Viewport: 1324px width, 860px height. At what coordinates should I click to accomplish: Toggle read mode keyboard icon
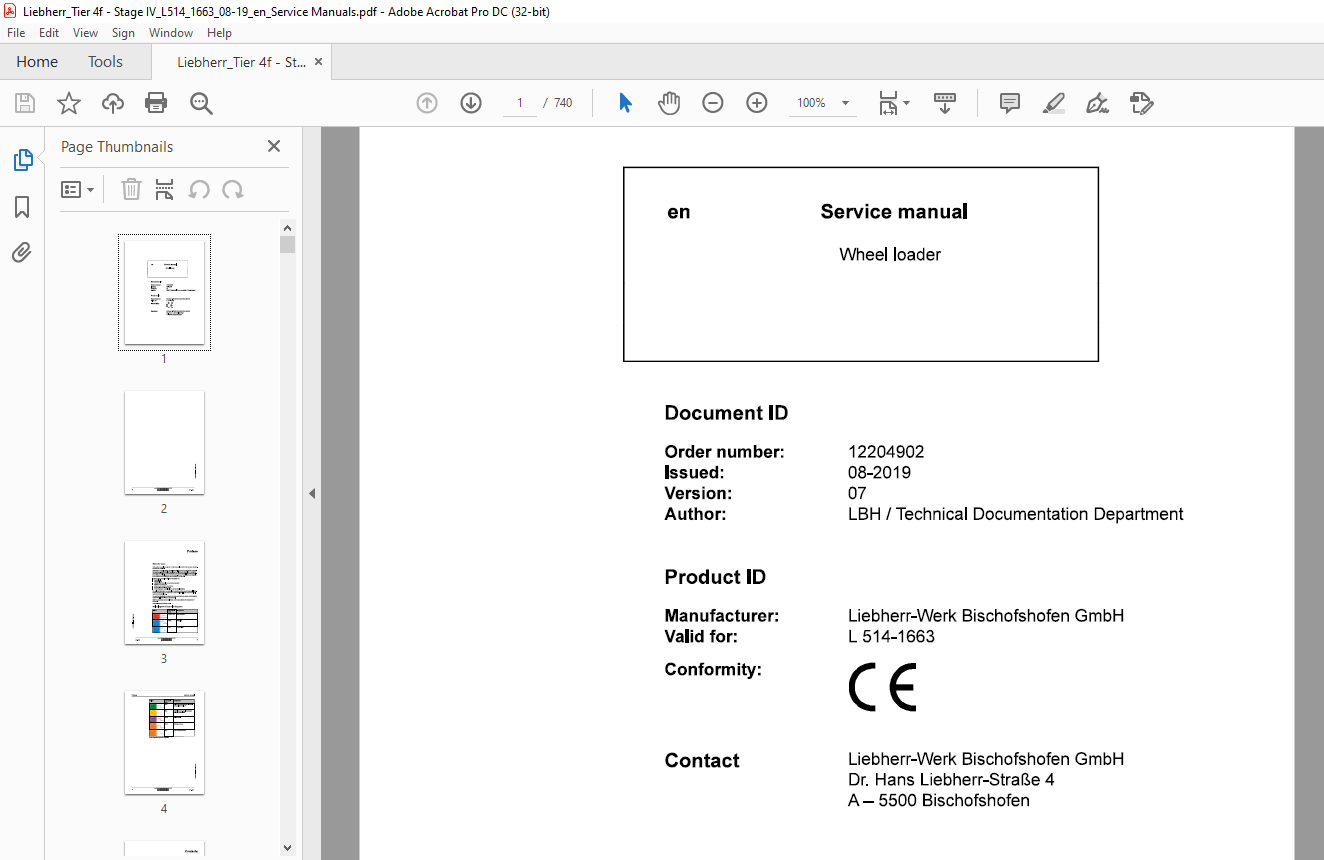(945, 103)
